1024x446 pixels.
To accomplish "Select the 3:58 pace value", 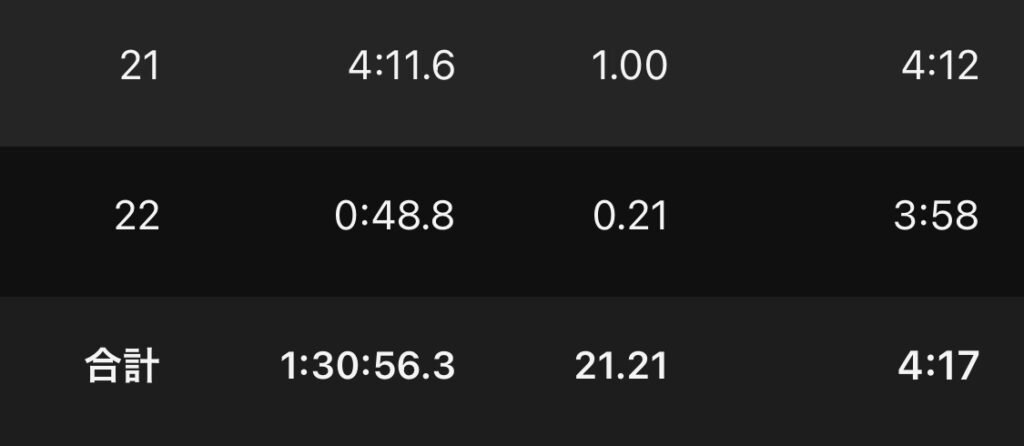I will (938, 216).
